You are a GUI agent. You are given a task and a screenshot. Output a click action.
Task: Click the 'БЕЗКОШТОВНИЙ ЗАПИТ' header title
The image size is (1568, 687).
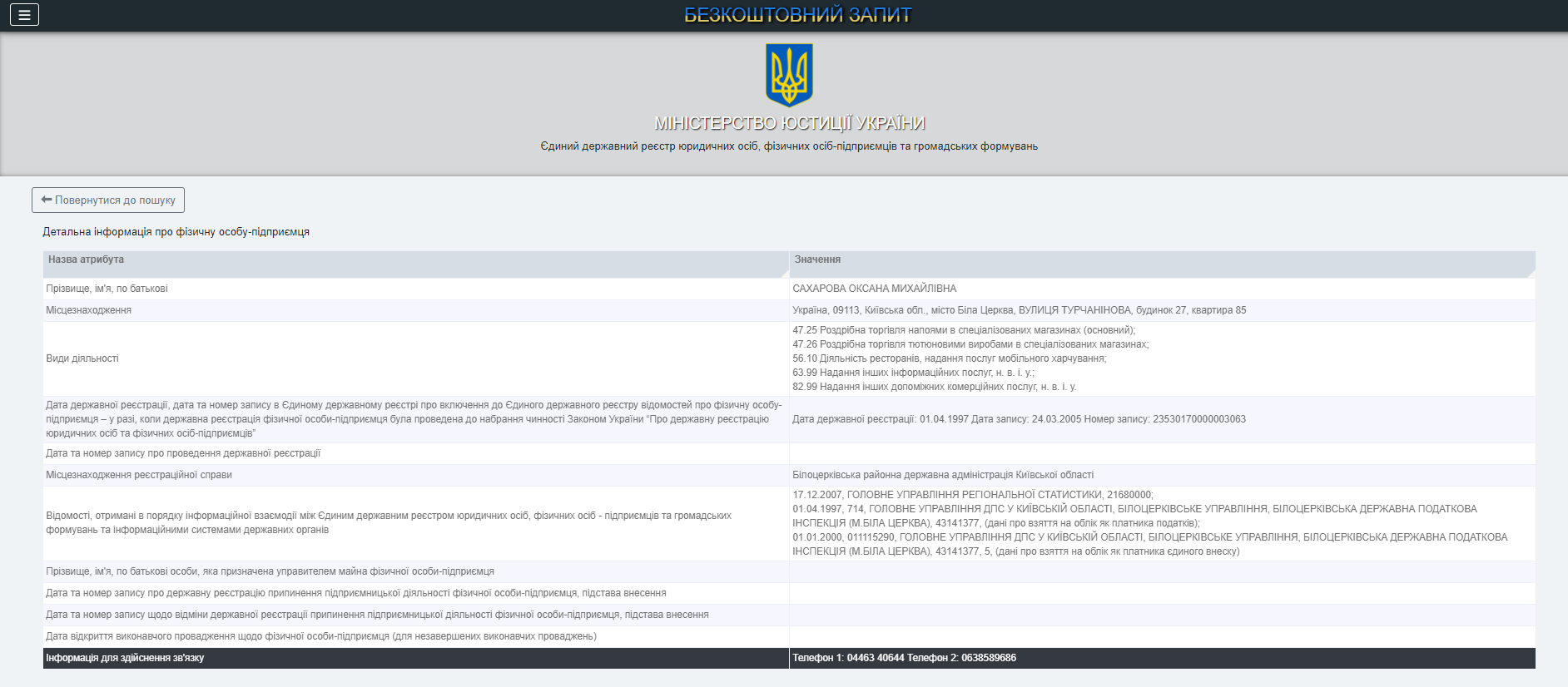click(797, 15)
